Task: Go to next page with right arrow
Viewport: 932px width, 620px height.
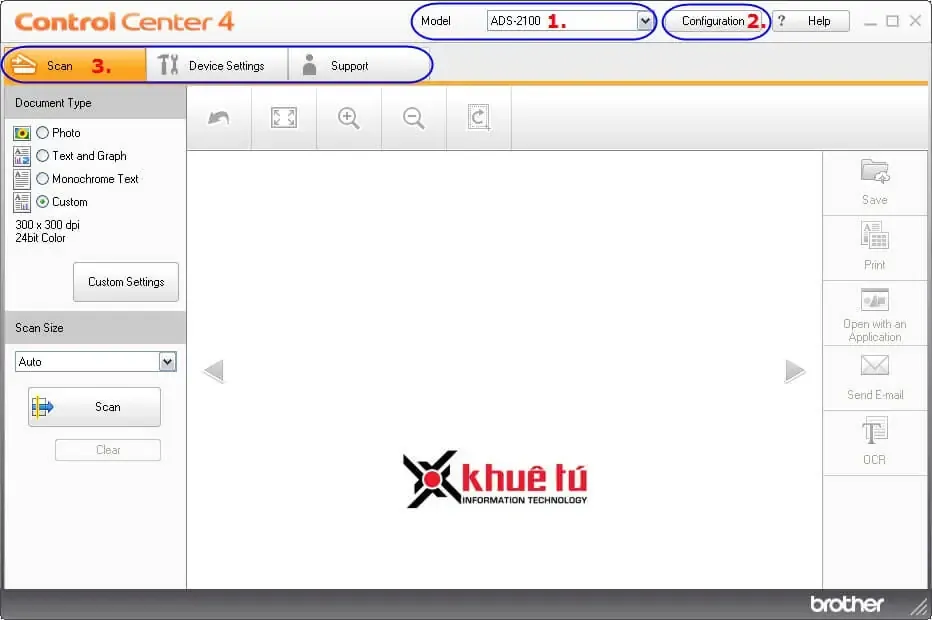Action: pyautogui.click(x=795, y=371)
